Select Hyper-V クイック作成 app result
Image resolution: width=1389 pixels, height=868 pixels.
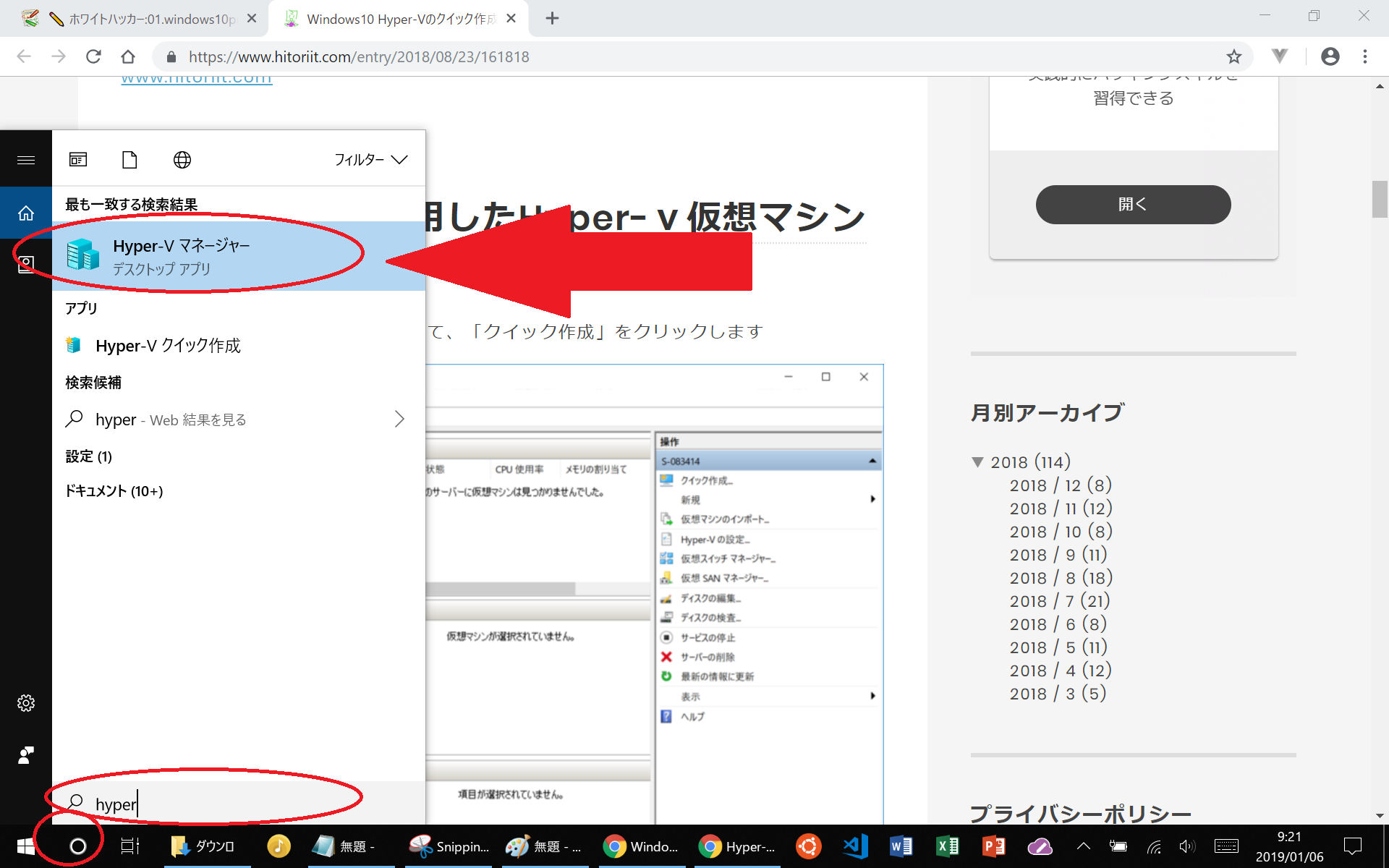click(x=168, y=346)
